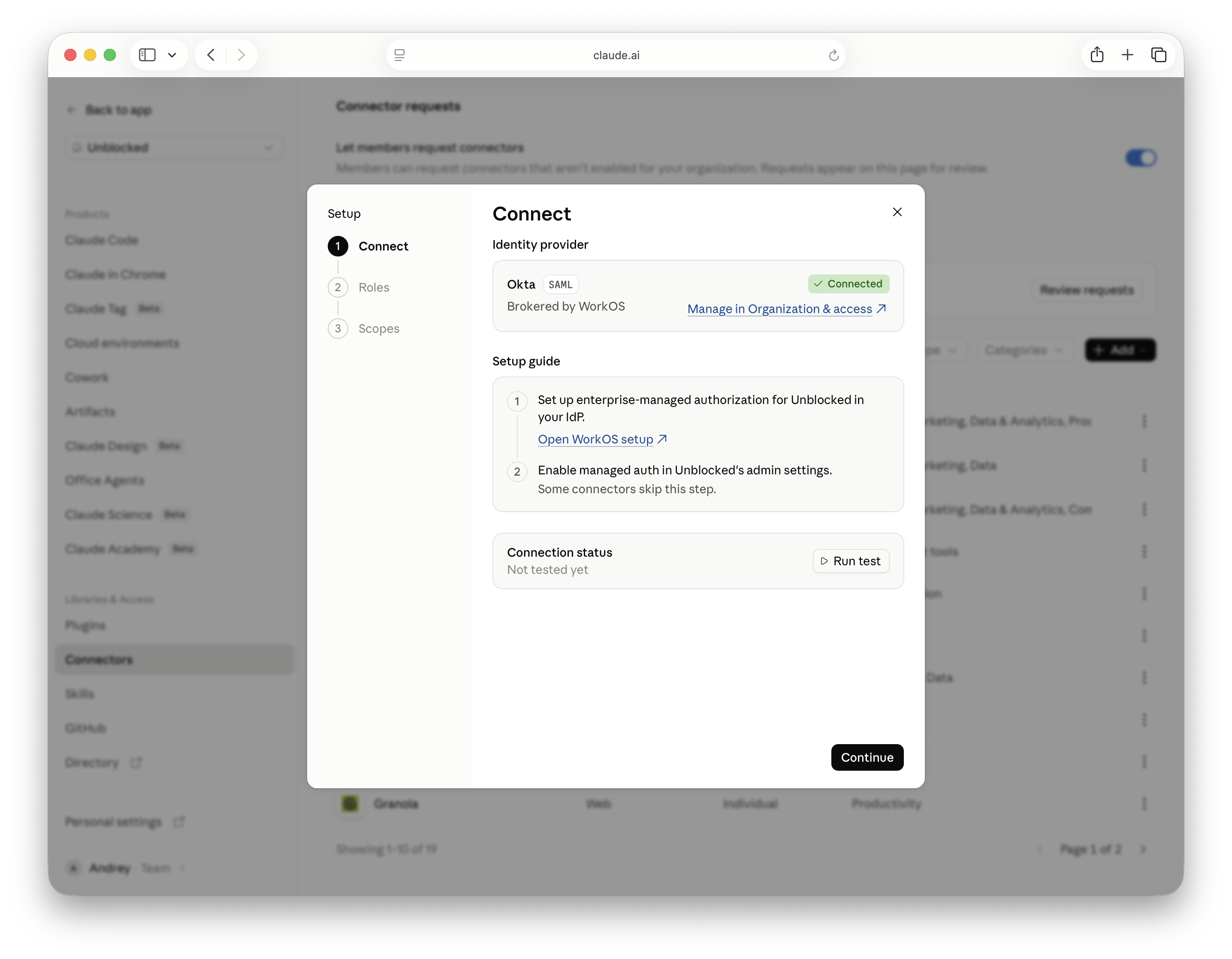This screenshot has width=1232, height=959.
Task: Select the Roles step in Setup
Action: coord(359,287)
